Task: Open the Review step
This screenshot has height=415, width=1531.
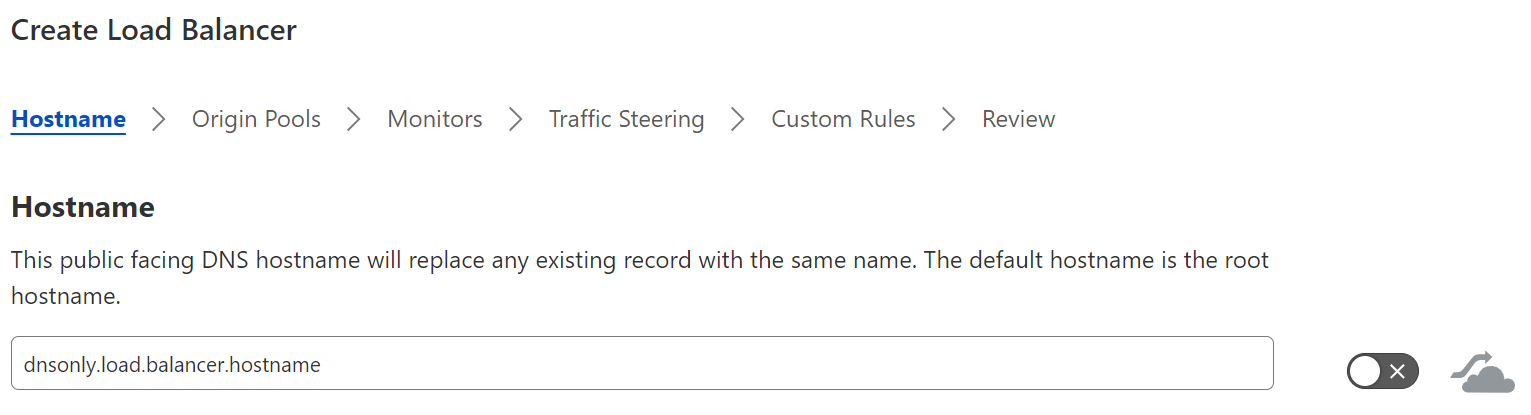Action: coord(1018,120)
